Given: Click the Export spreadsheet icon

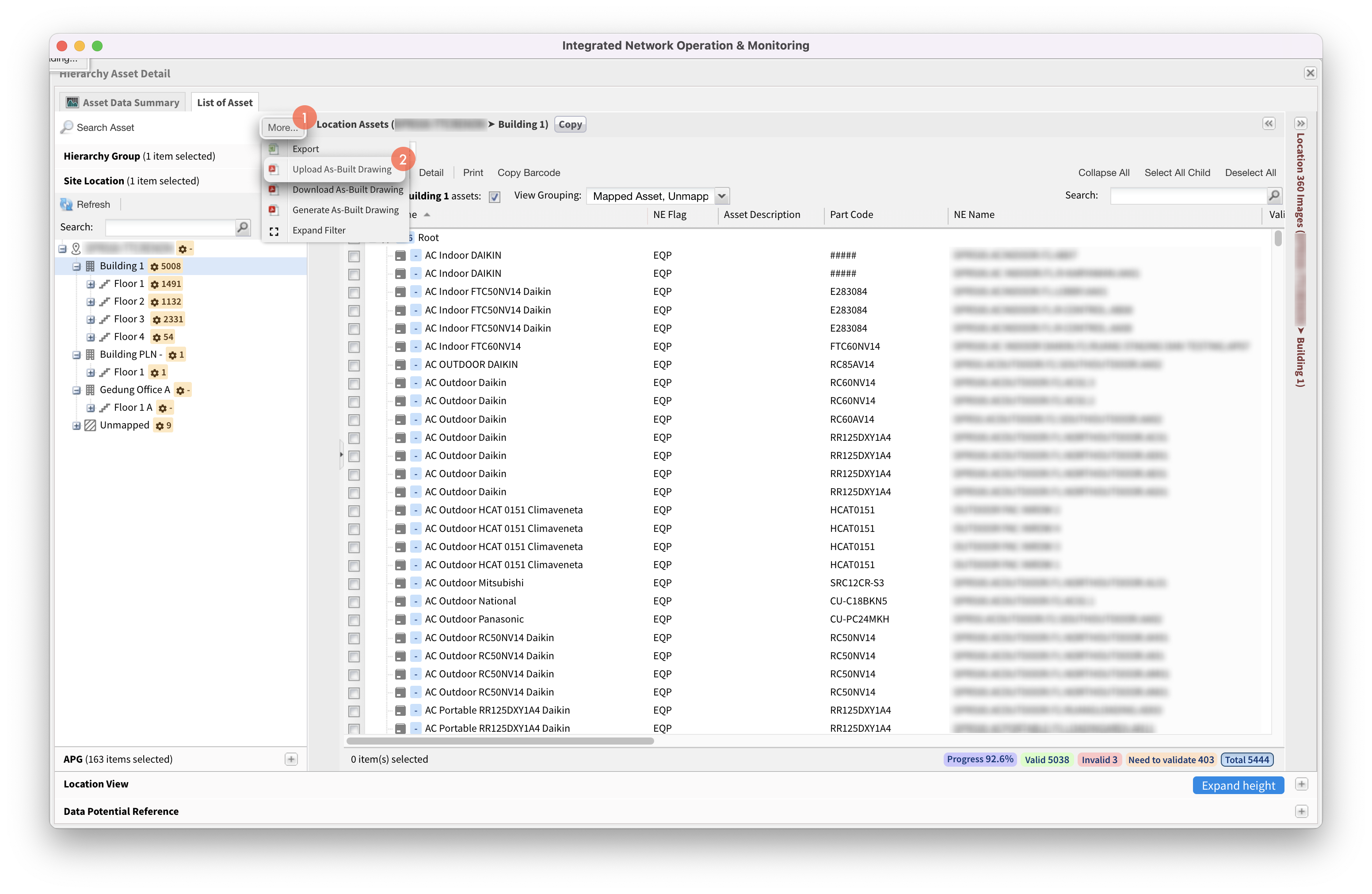Looking at the screenshot, I should click(x=274, y=149).
